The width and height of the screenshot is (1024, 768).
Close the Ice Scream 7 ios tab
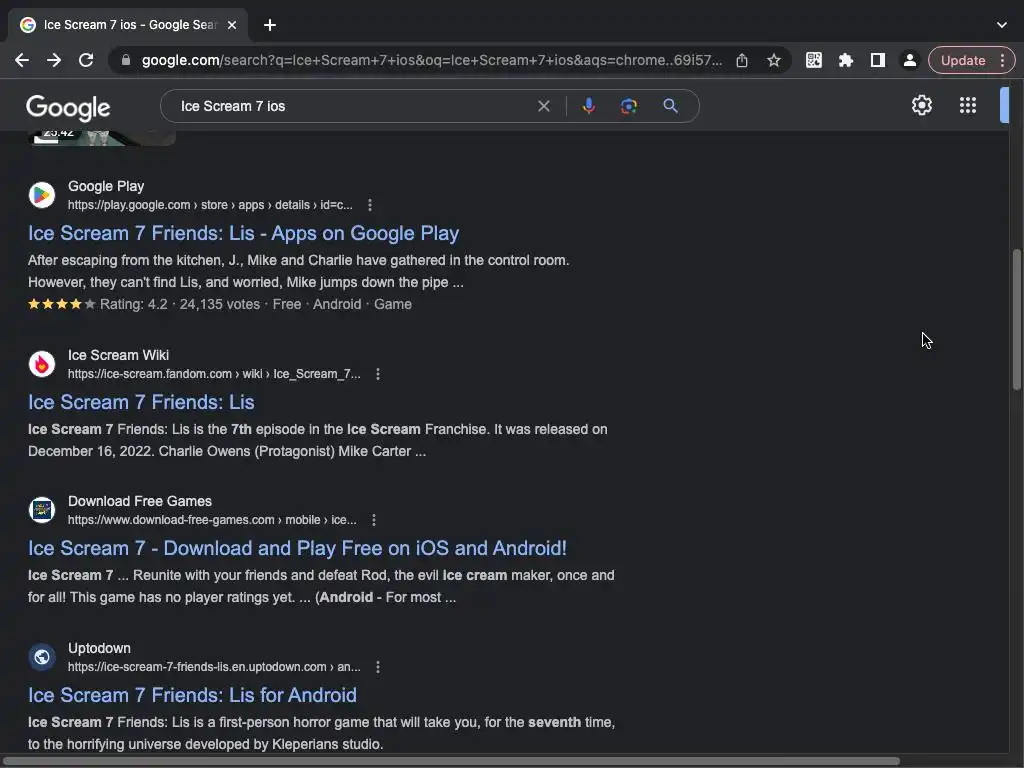pyautogui.click(x=232, y=25)
